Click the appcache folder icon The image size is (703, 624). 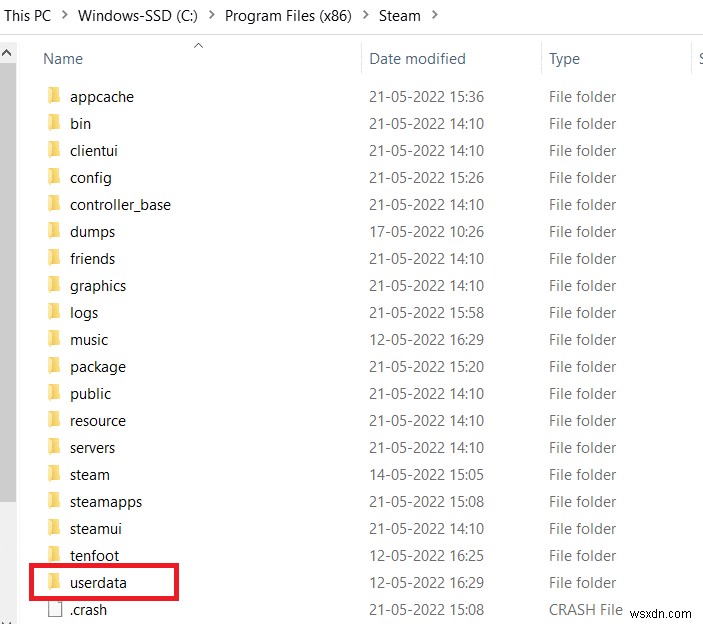point(54,95)
